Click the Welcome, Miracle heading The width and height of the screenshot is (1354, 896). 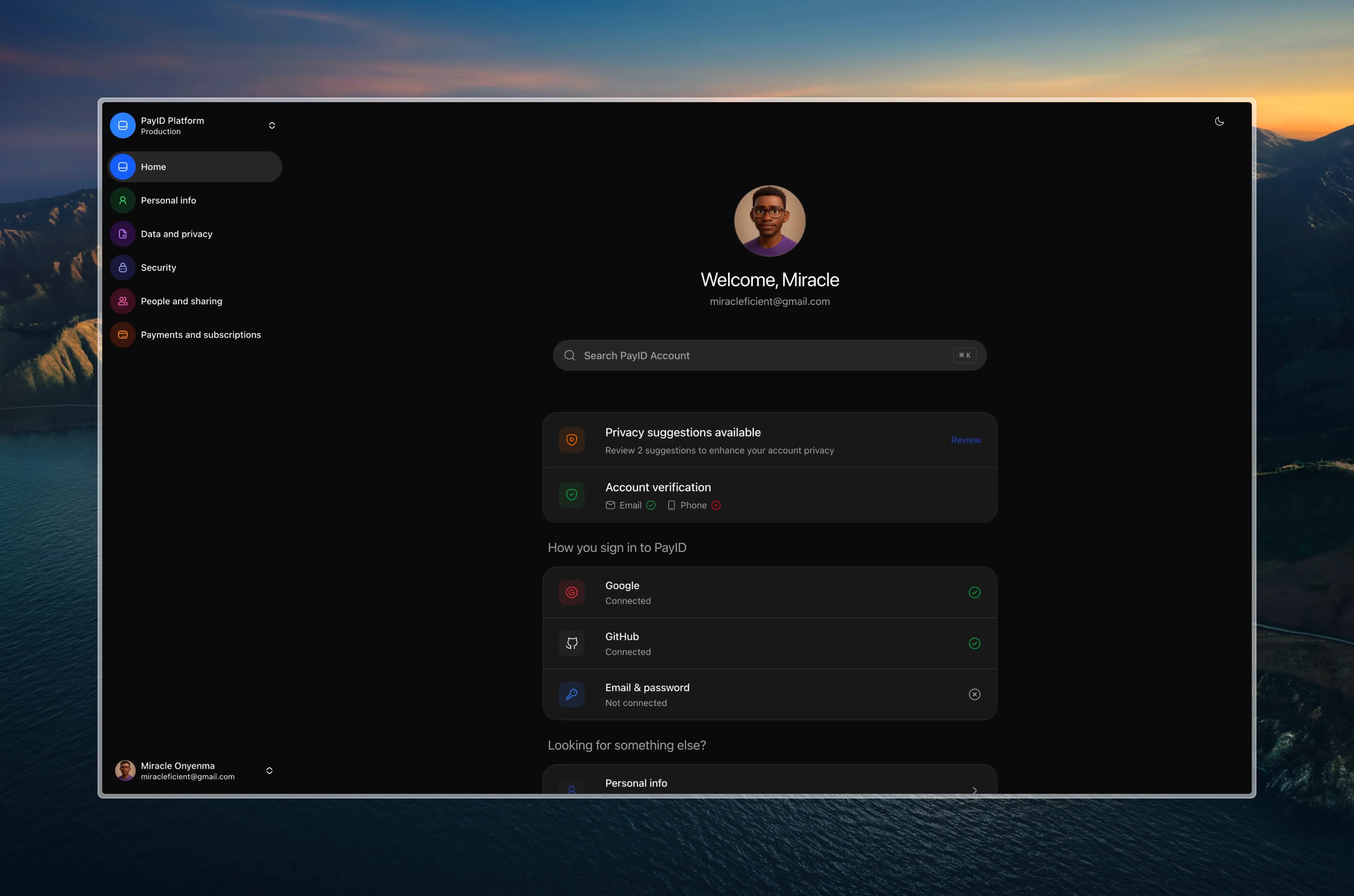coord(769,280)
